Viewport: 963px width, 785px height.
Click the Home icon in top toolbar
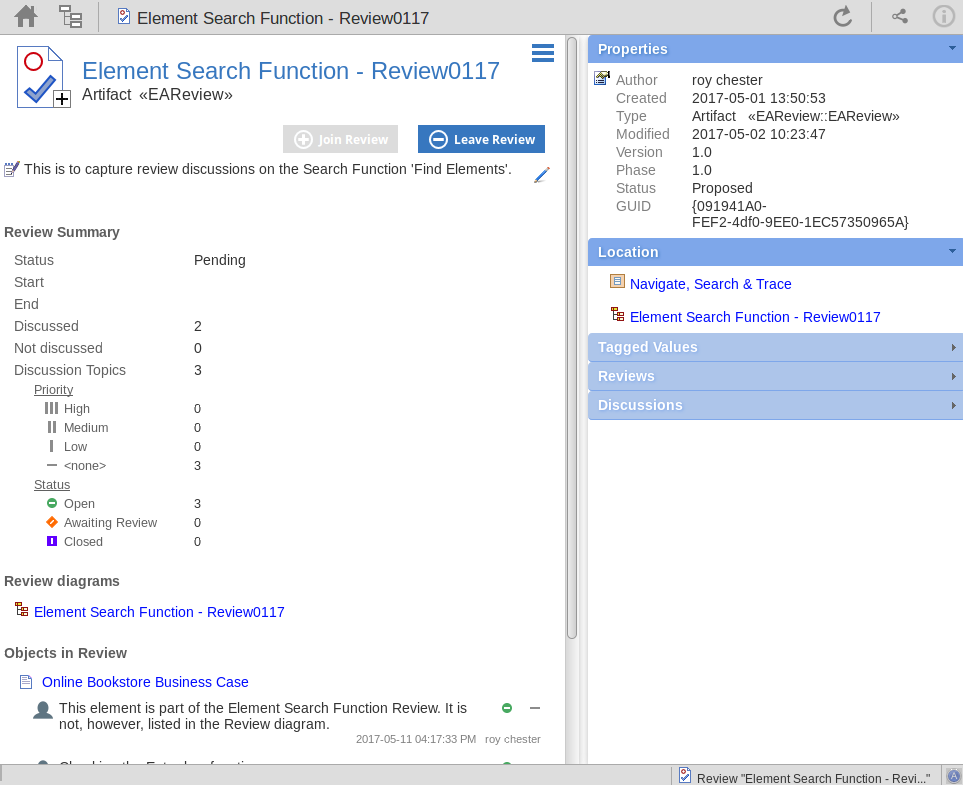point(26,16)
